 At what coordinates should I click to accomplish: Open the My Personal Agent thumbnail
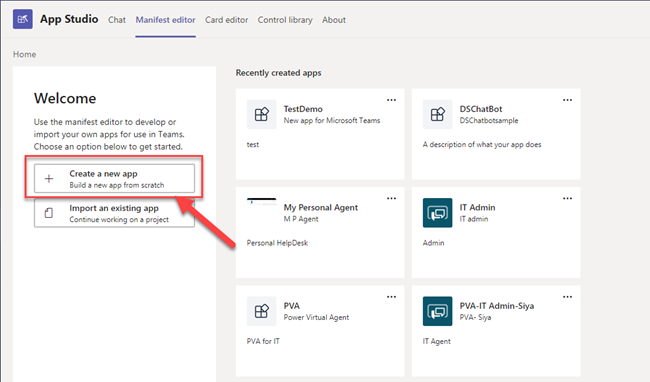point(262,202)
